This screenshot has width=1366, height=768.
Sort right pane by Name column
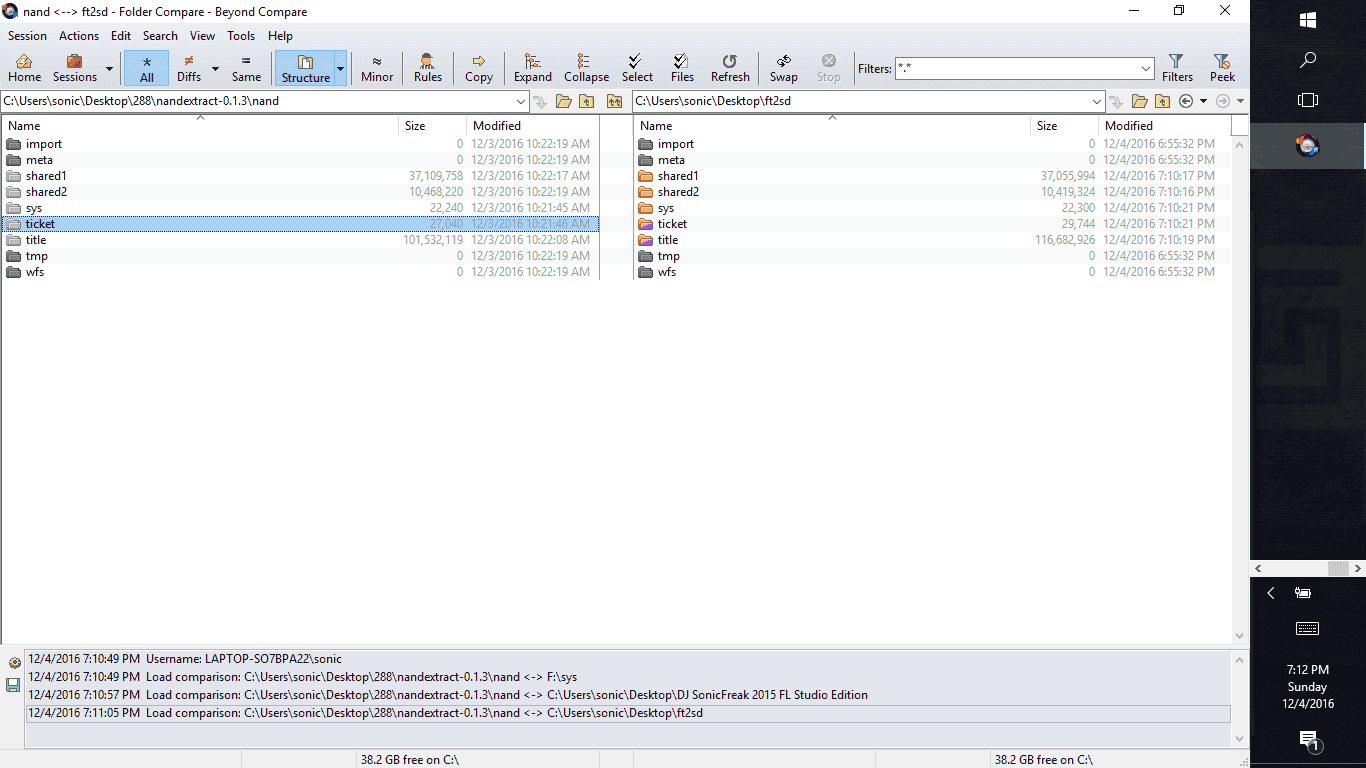click(x=832, y=126)
